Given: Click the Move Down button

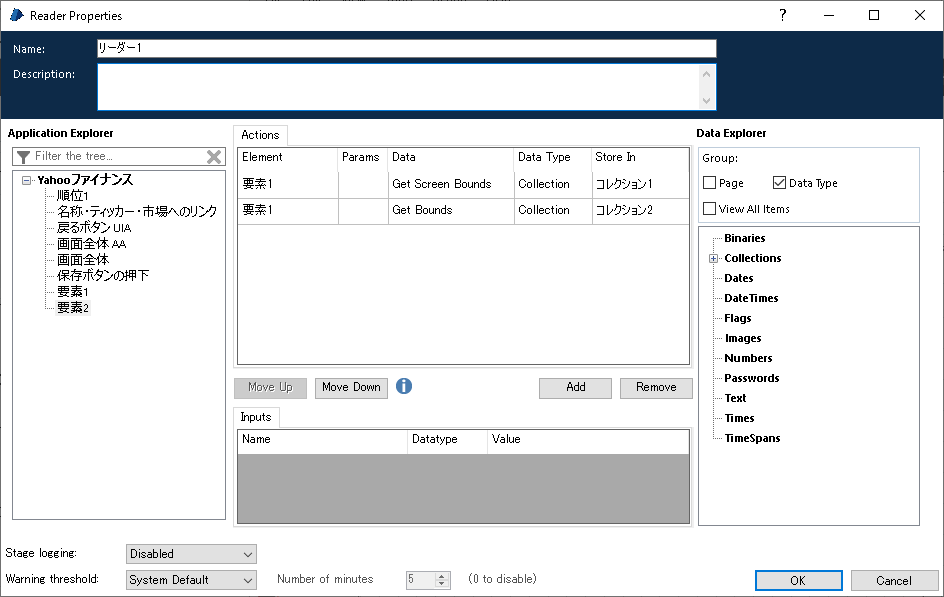Looking at the screenshot, I should [351, 388].
